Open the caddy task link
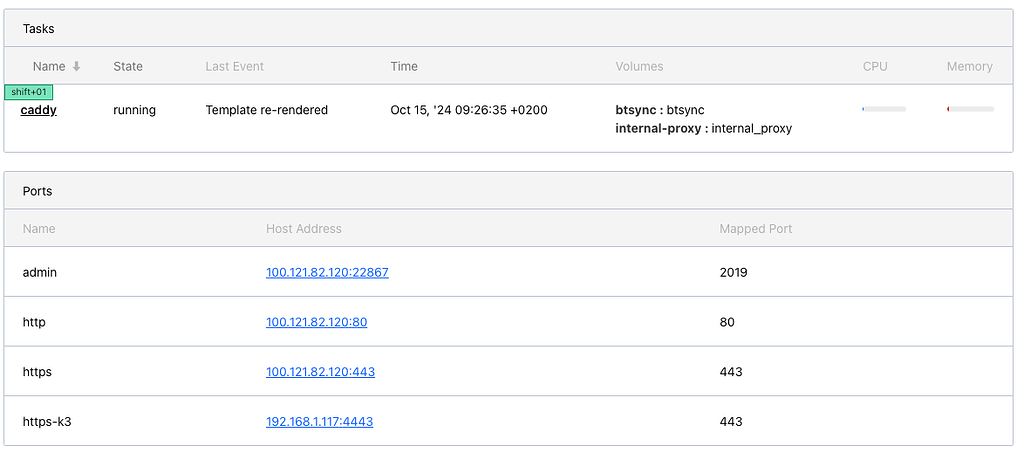1024x453 pixels. pos(39,110)
